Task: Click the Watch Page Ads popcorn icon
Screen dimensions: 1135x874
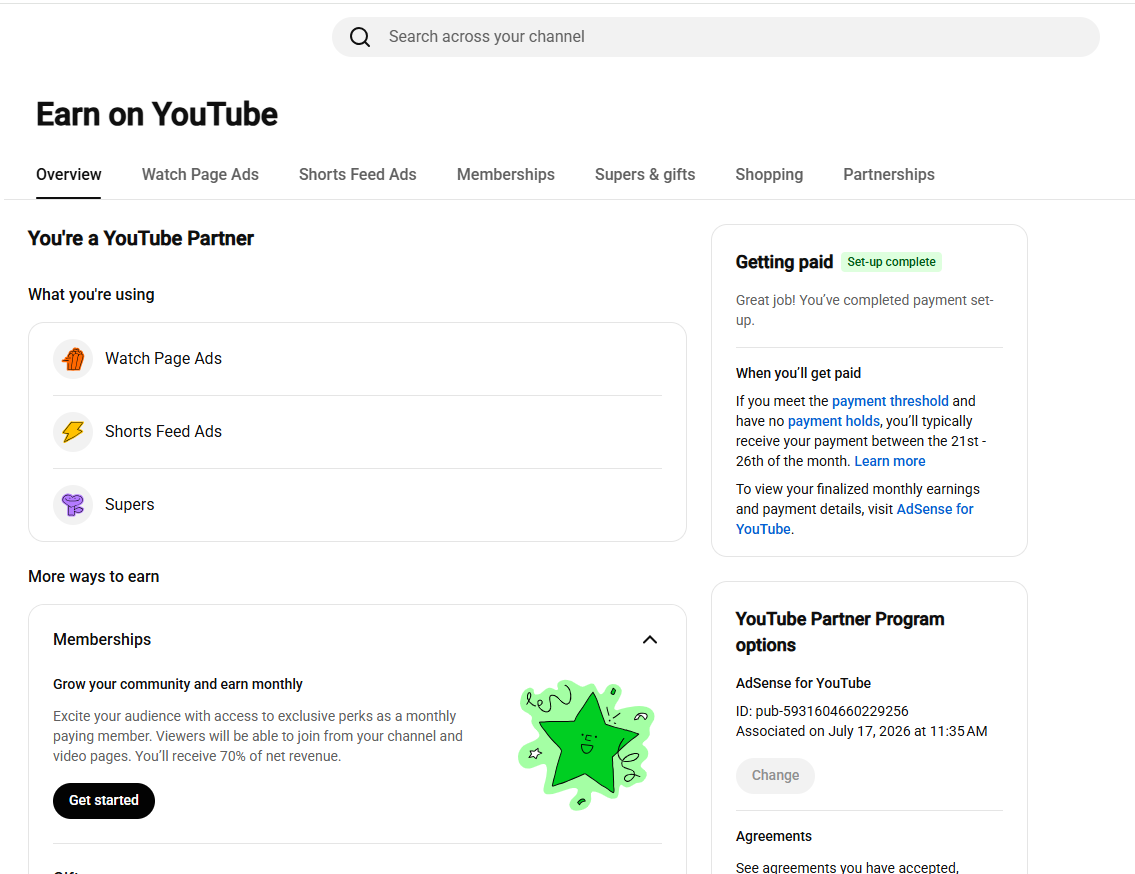Action: [x=73, y=358]
